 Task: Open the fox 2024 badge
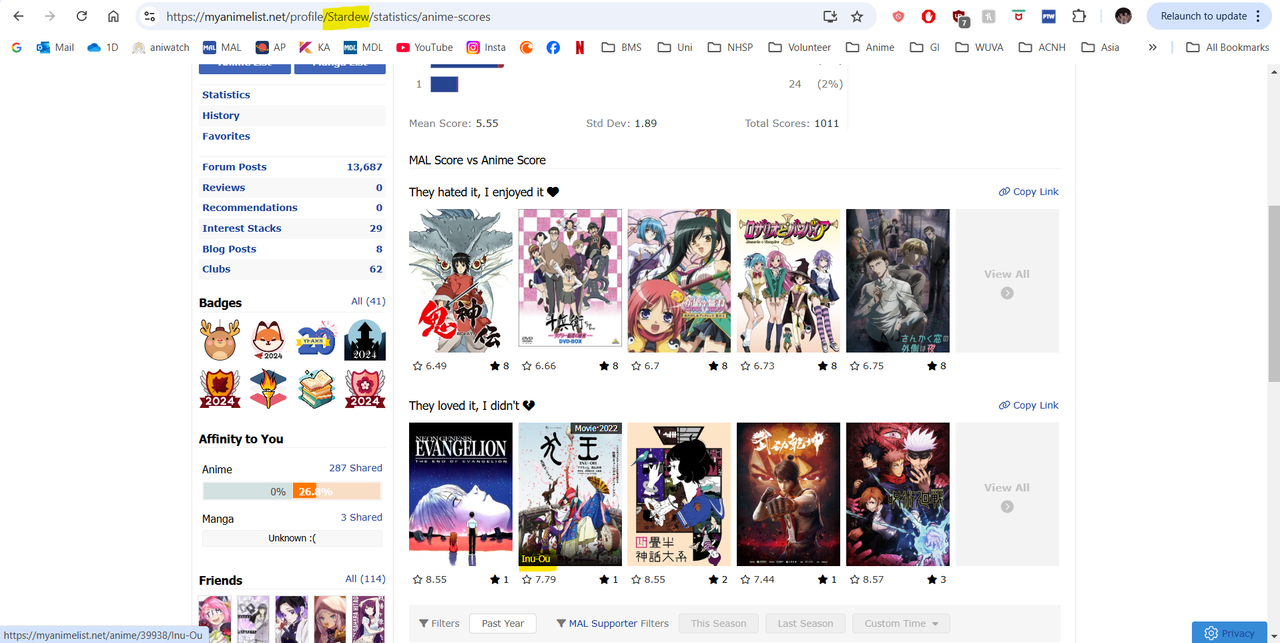click(268, 340)
